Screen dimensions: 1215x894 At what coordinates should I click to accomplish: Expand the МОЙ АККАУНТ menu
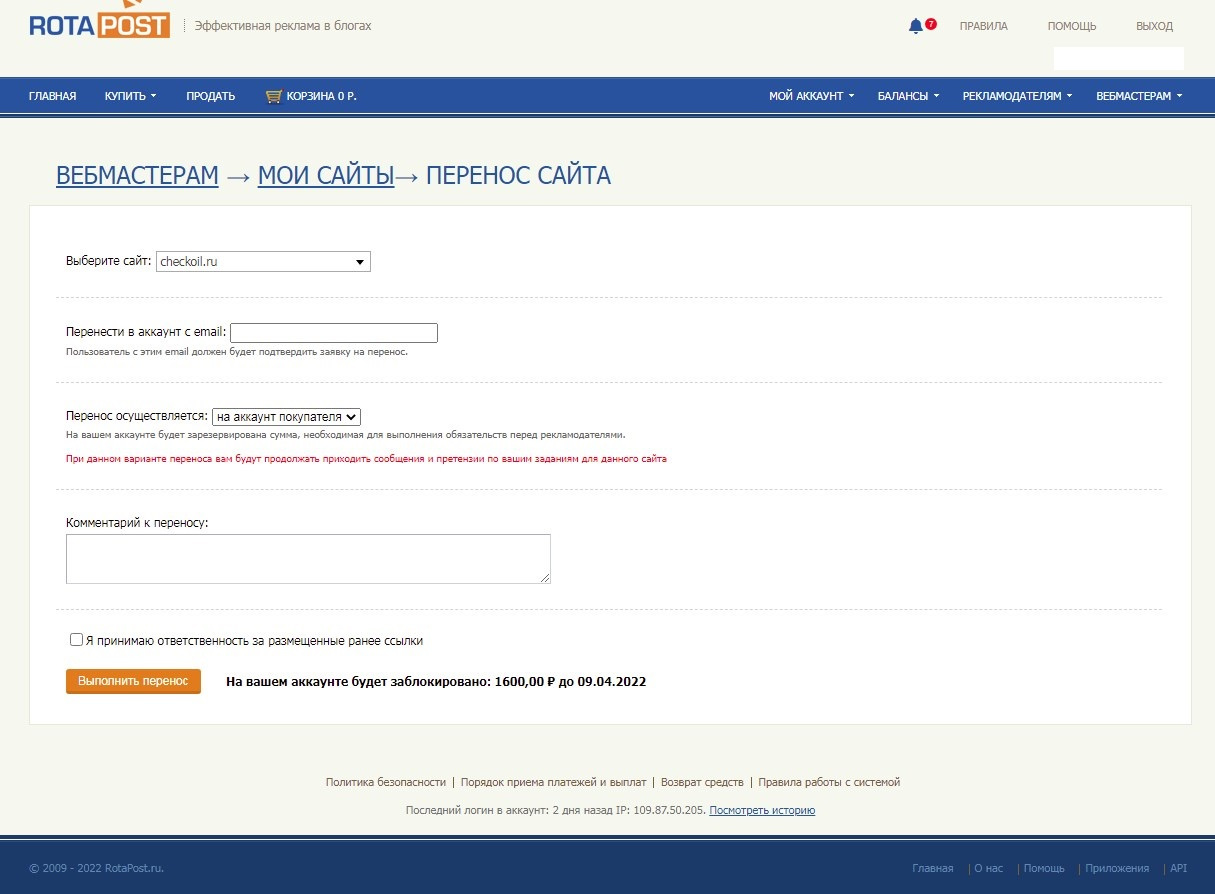point(811,96)
